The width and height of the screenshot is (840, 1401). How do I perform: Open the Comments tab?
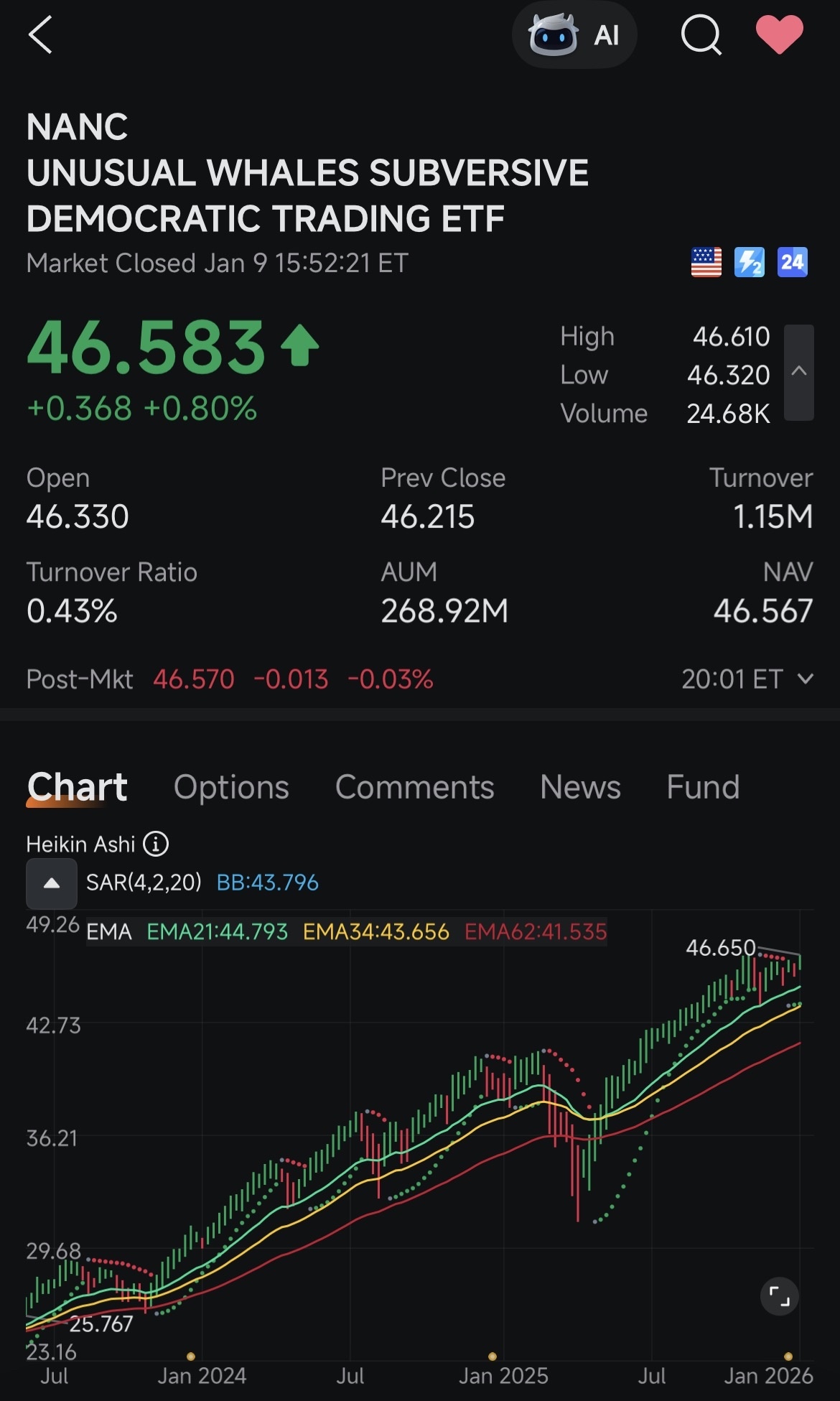coord(414,787)
